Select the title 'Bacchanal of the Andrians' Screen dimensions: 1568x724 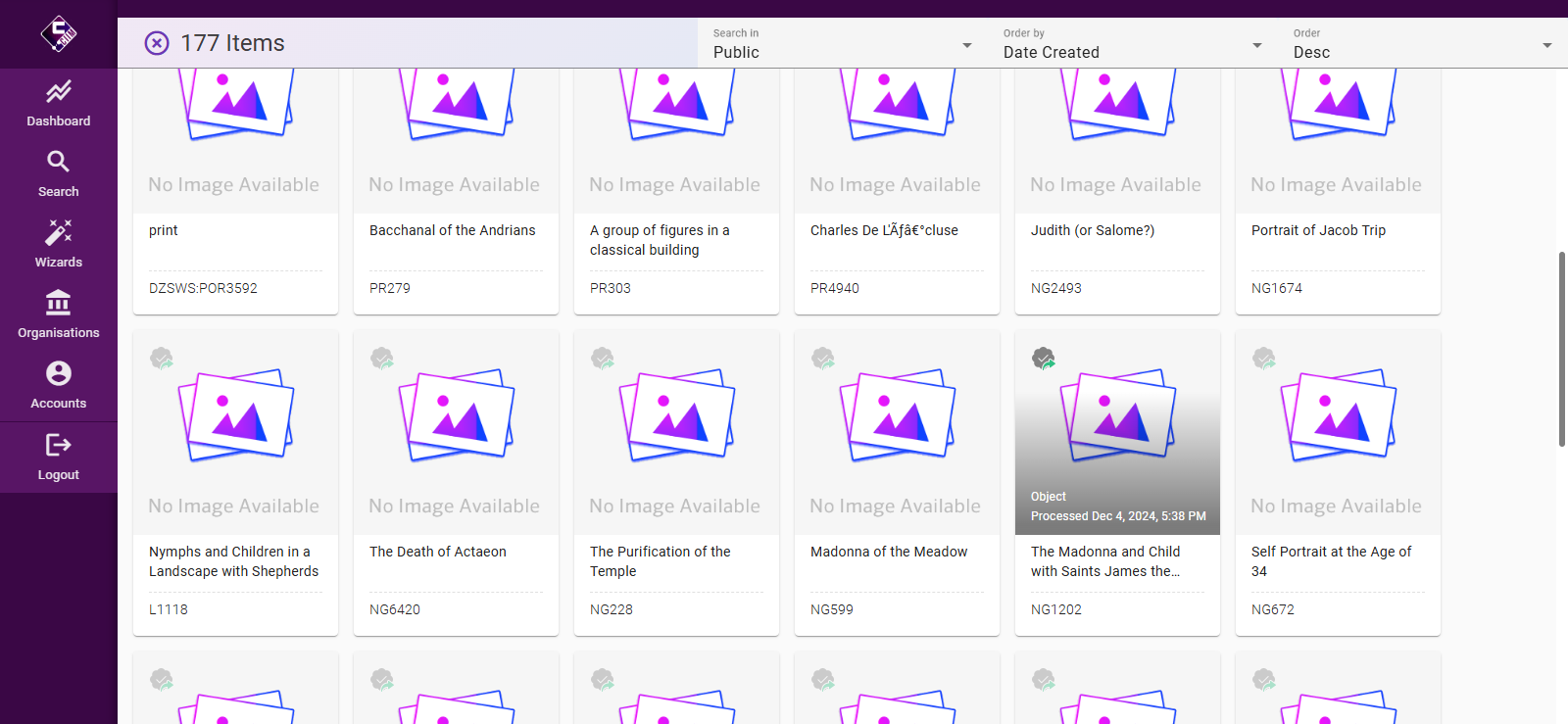pos(453,230)
